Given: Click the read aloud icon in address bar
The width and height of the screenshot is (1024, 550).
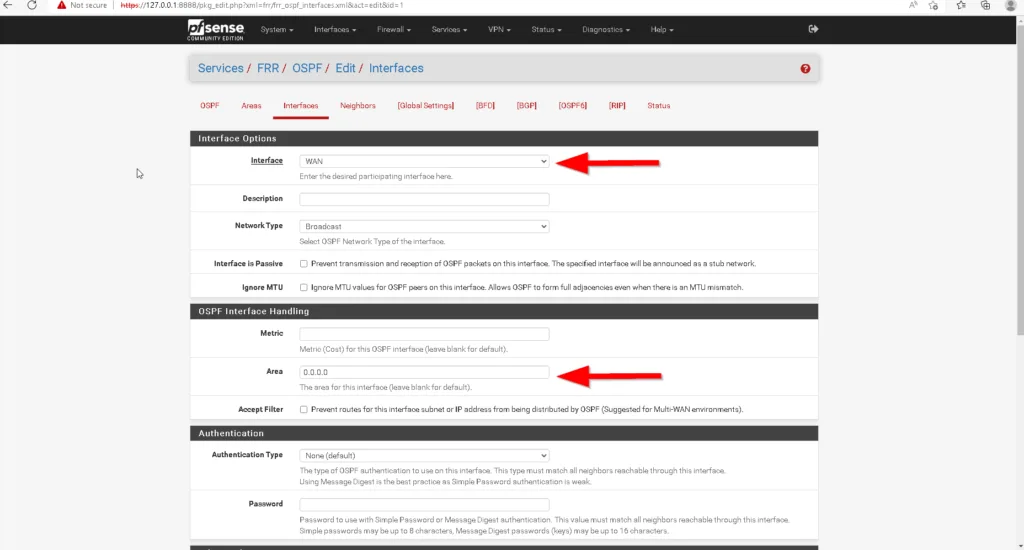Looking at the screenshot, I should pyautogui.click(x=913, y=5).
